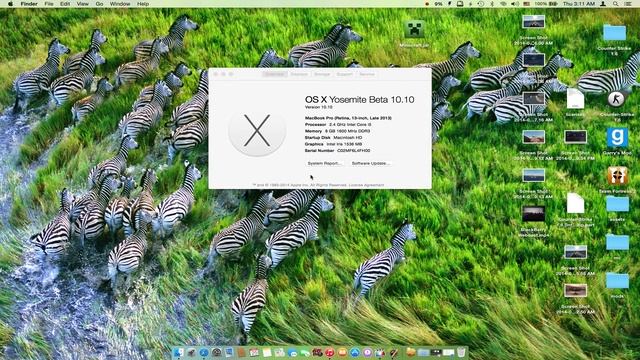Switch to the Overview tab

pyautogui.click(x=275, y=74)
